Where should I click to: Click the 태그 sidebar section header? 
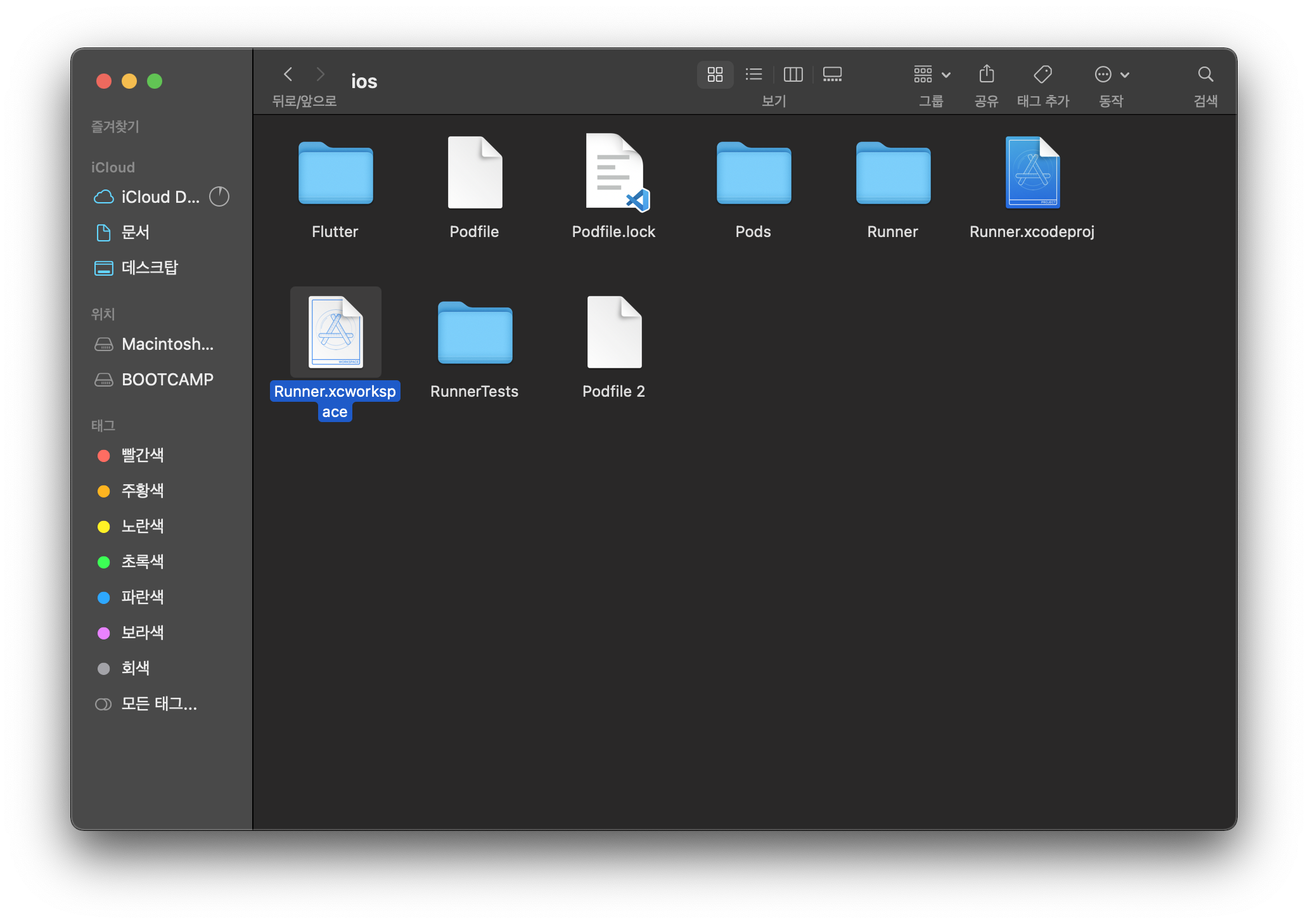pos(103,426)
